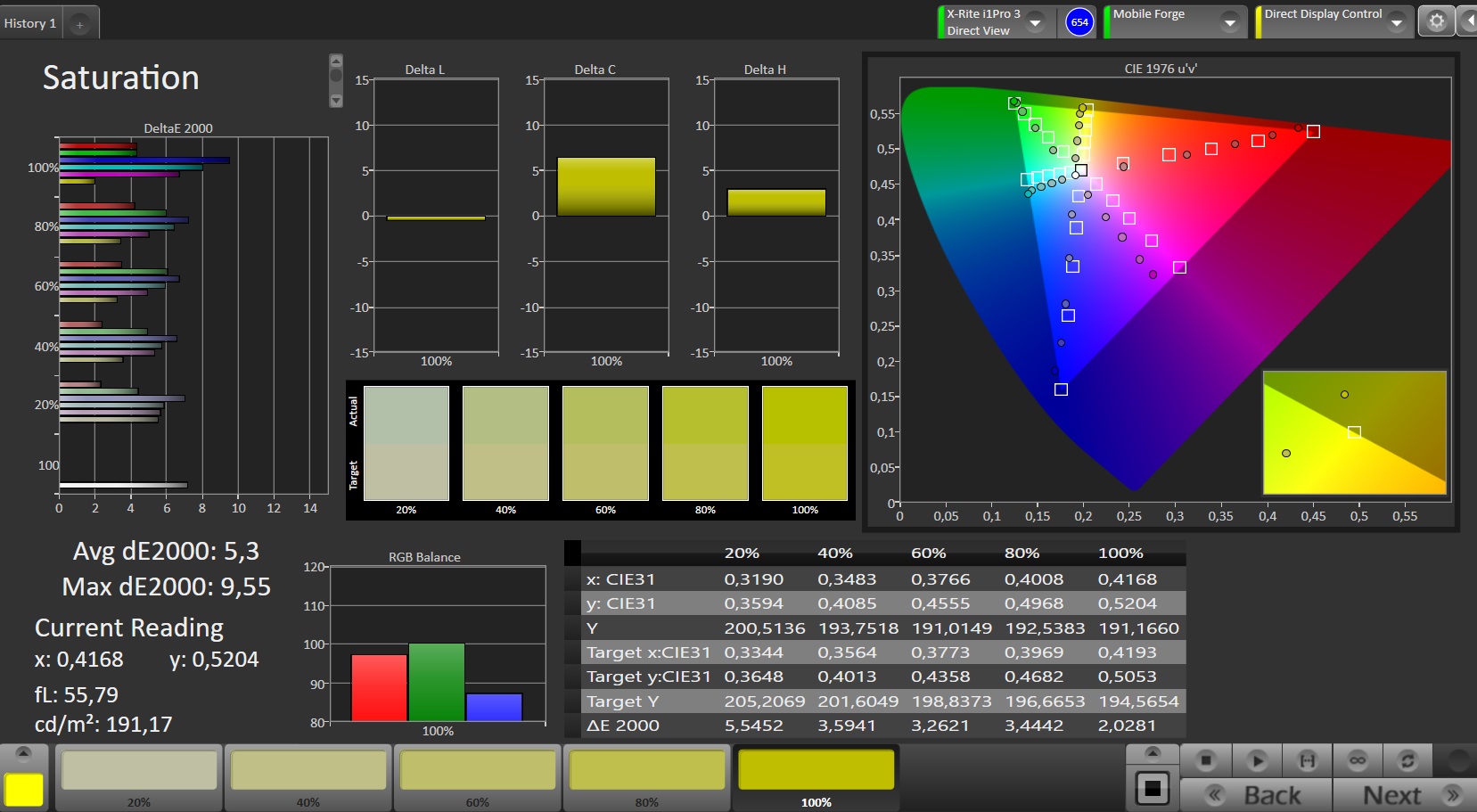1477x812 pixels.
Task: Add a new history tab with plus
Action: coord(79,25)
